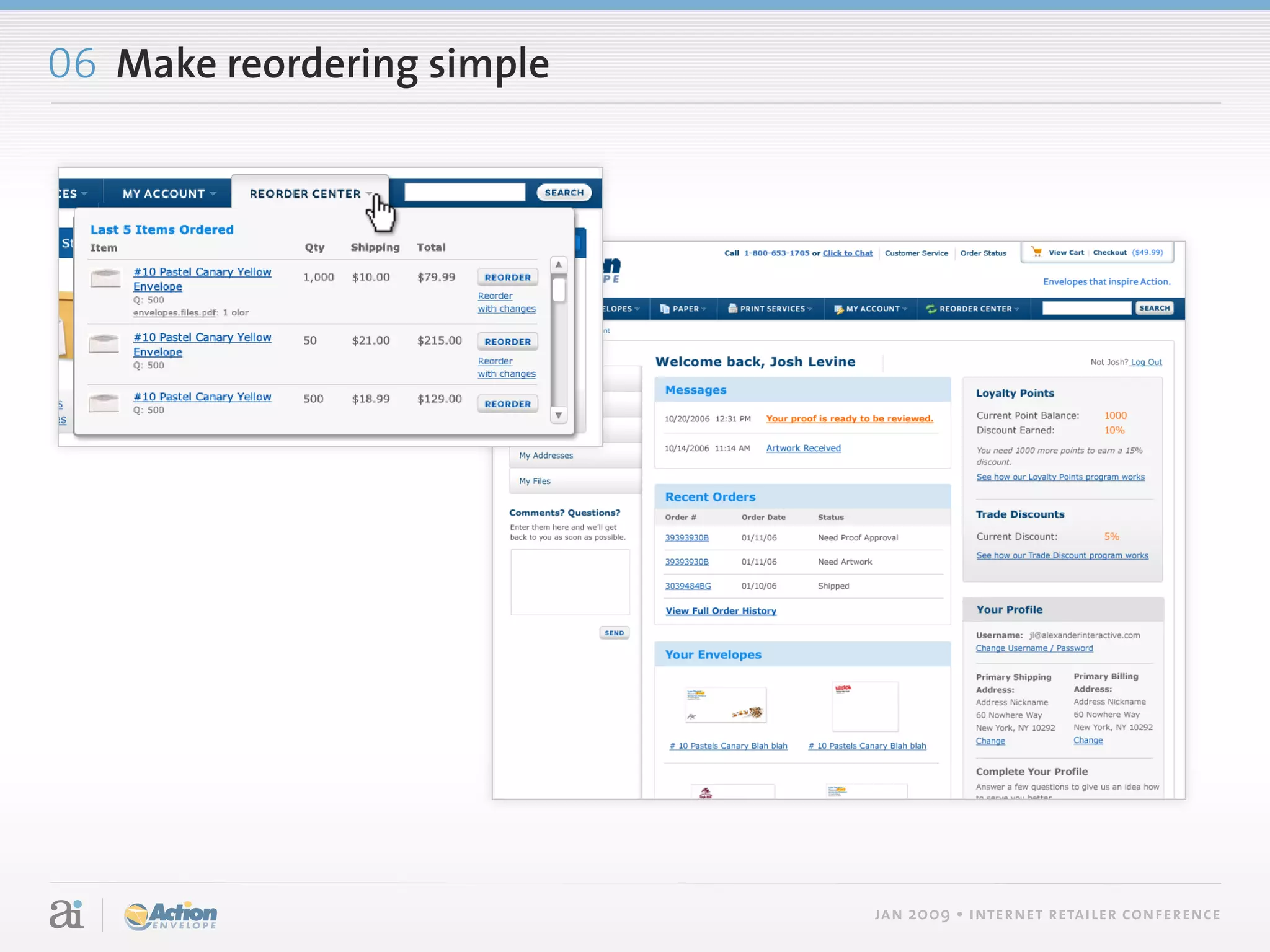
Task: Click envelope icon for 1,000 quantity order row
Action: [105, 278]
